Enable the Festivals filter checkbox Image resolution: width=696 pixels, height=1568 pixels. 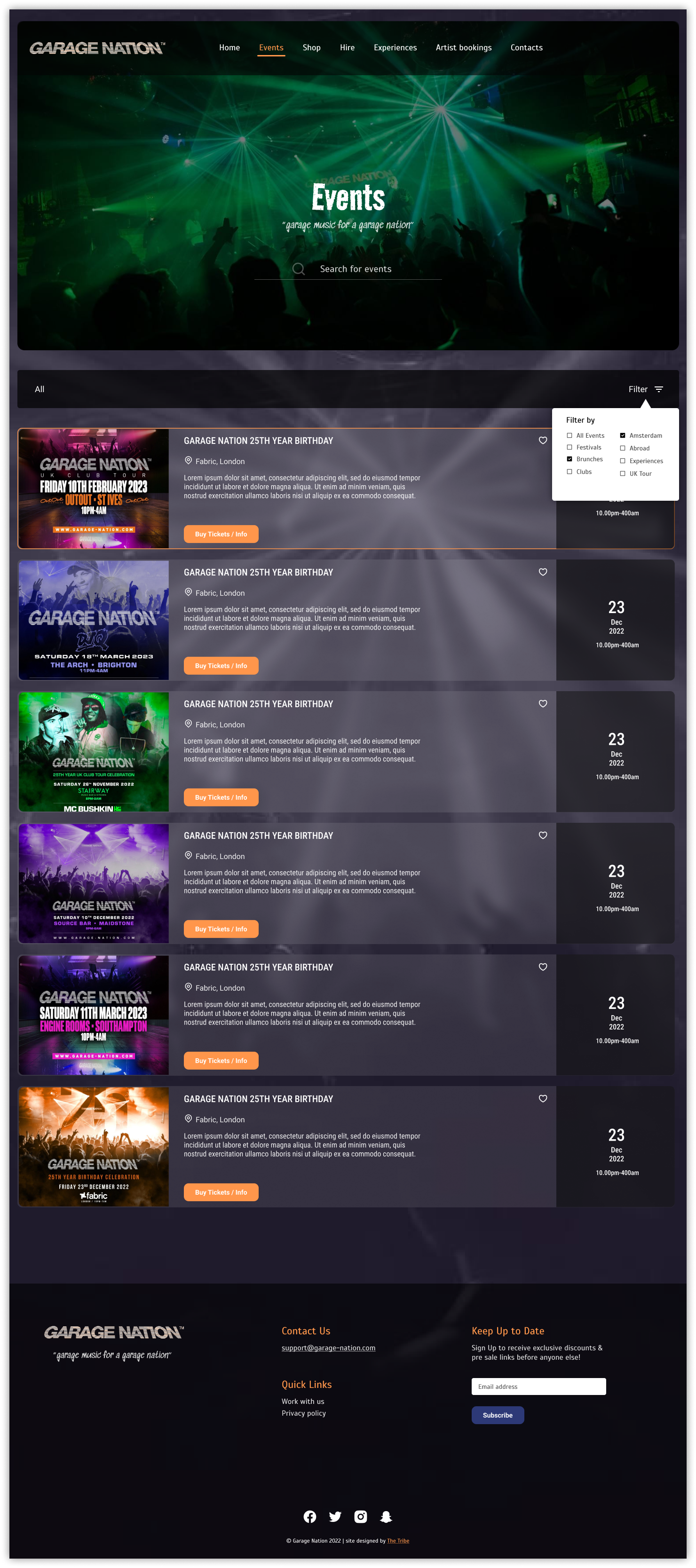coord(569,448)
